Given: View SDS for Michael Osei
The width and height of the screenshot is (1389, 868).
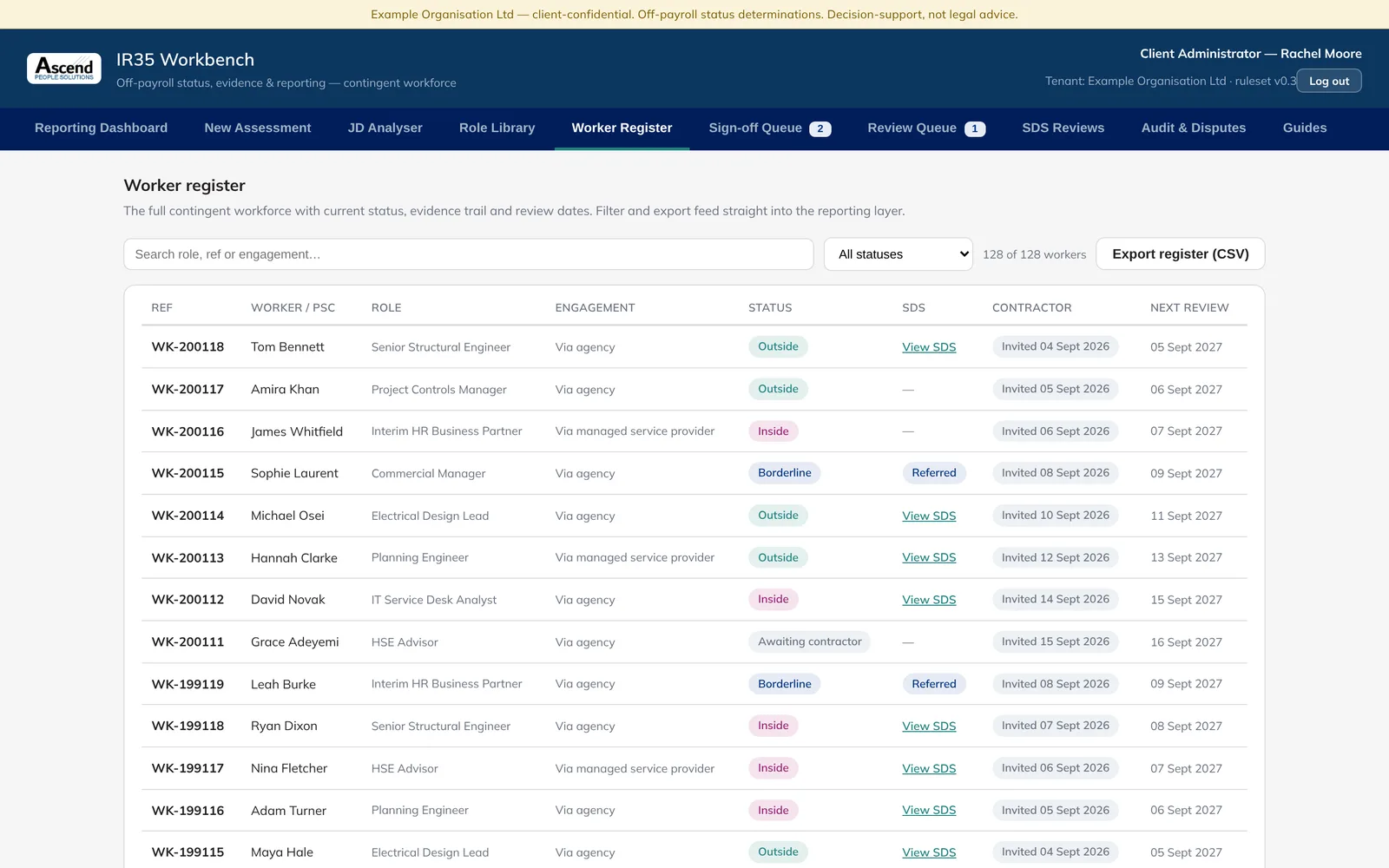Looking at the screenshot, I should coord(929,516).
